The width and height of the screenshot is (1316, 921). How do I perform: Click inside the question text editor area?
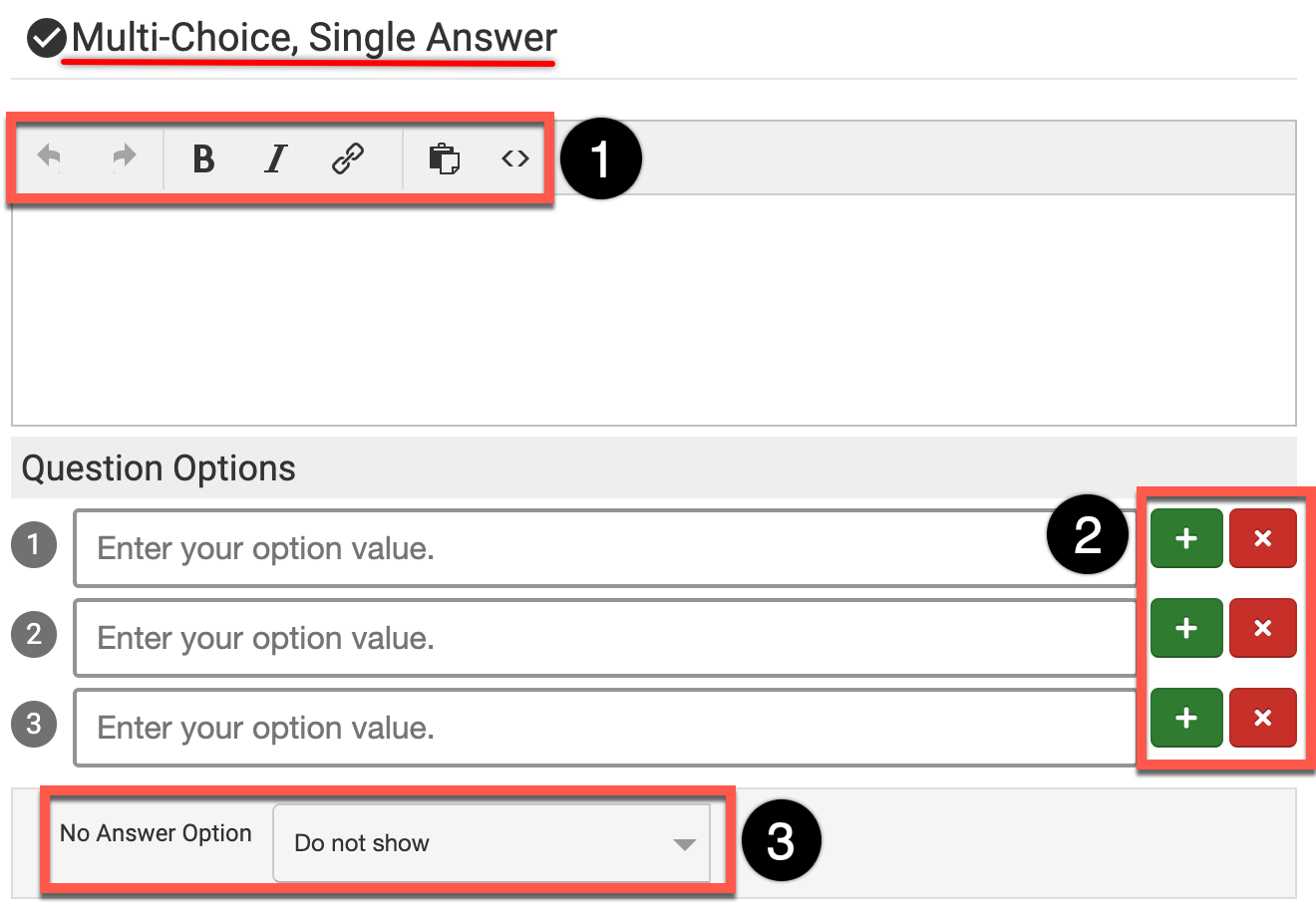coord(653,309)
